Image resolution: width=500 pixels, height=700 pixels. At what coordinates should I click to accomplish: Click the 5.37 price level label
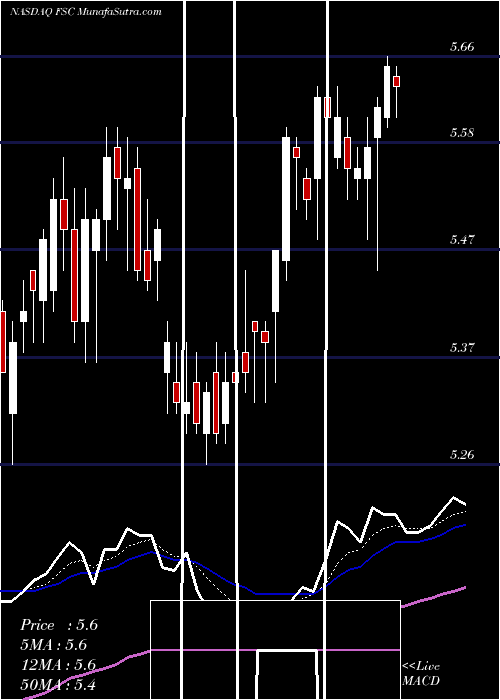[x=462, y=347]
